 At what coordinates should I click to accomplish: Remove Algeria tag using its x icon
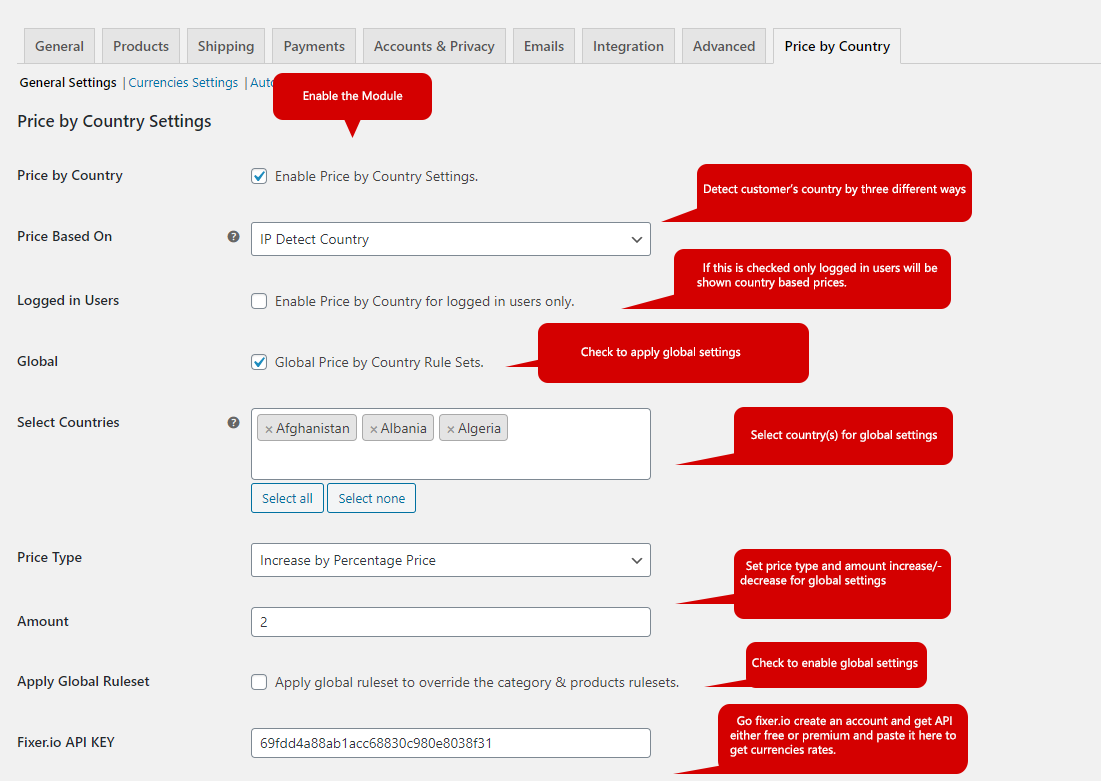tap(450, 429)
